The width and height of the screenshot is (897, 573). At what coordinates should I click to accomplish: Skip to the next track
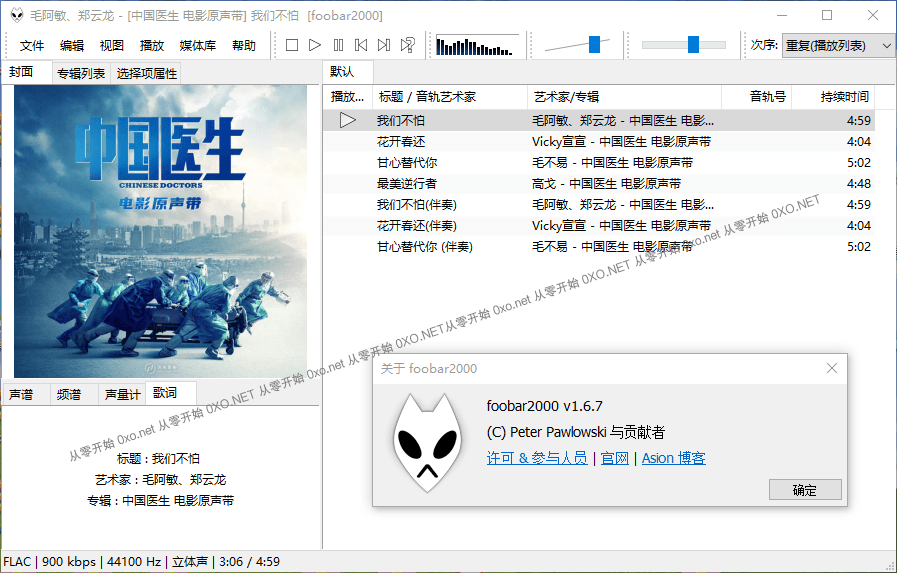click(384, 45)
